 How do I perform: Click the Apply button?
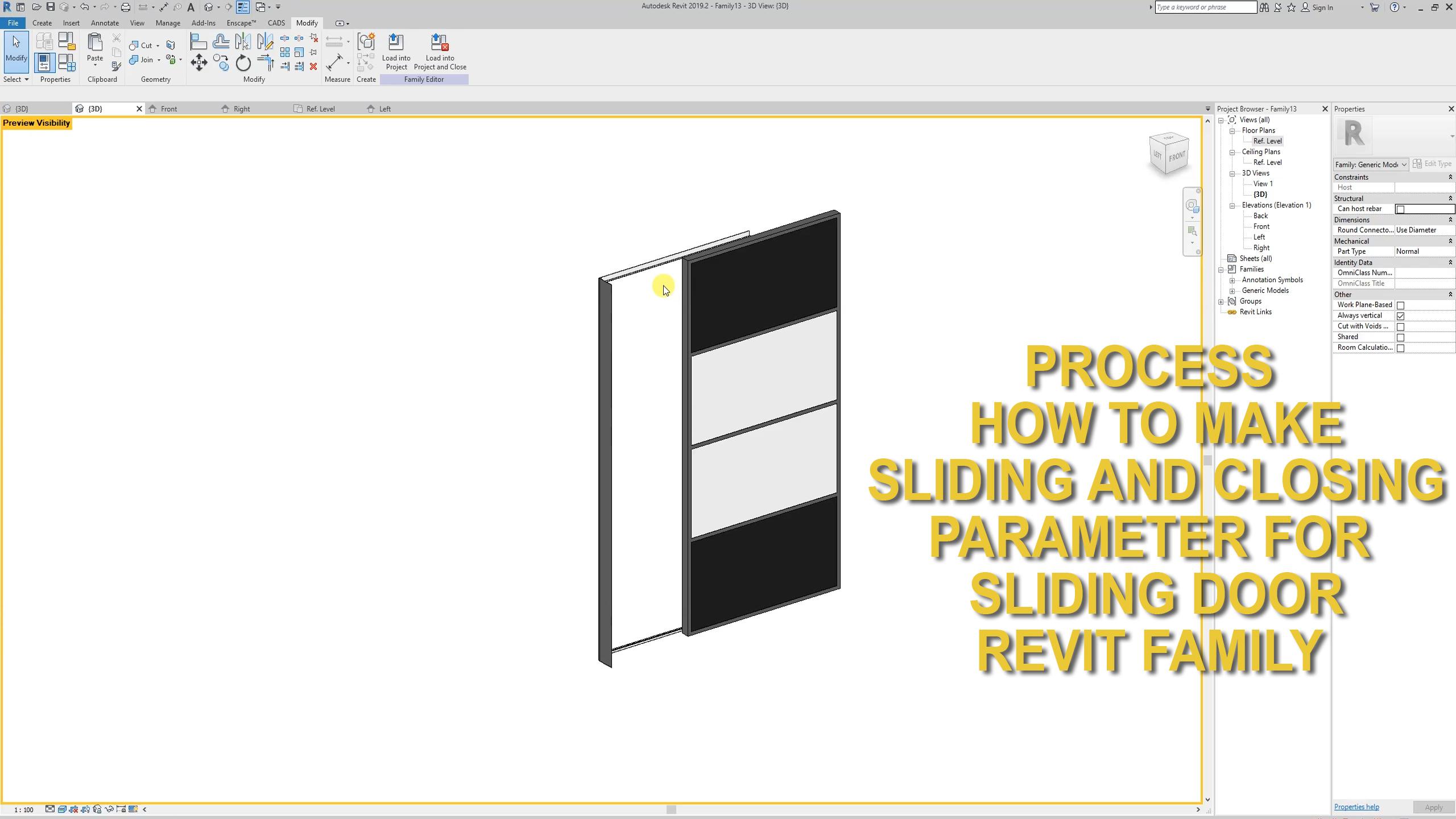click(x=1434, y=806)
